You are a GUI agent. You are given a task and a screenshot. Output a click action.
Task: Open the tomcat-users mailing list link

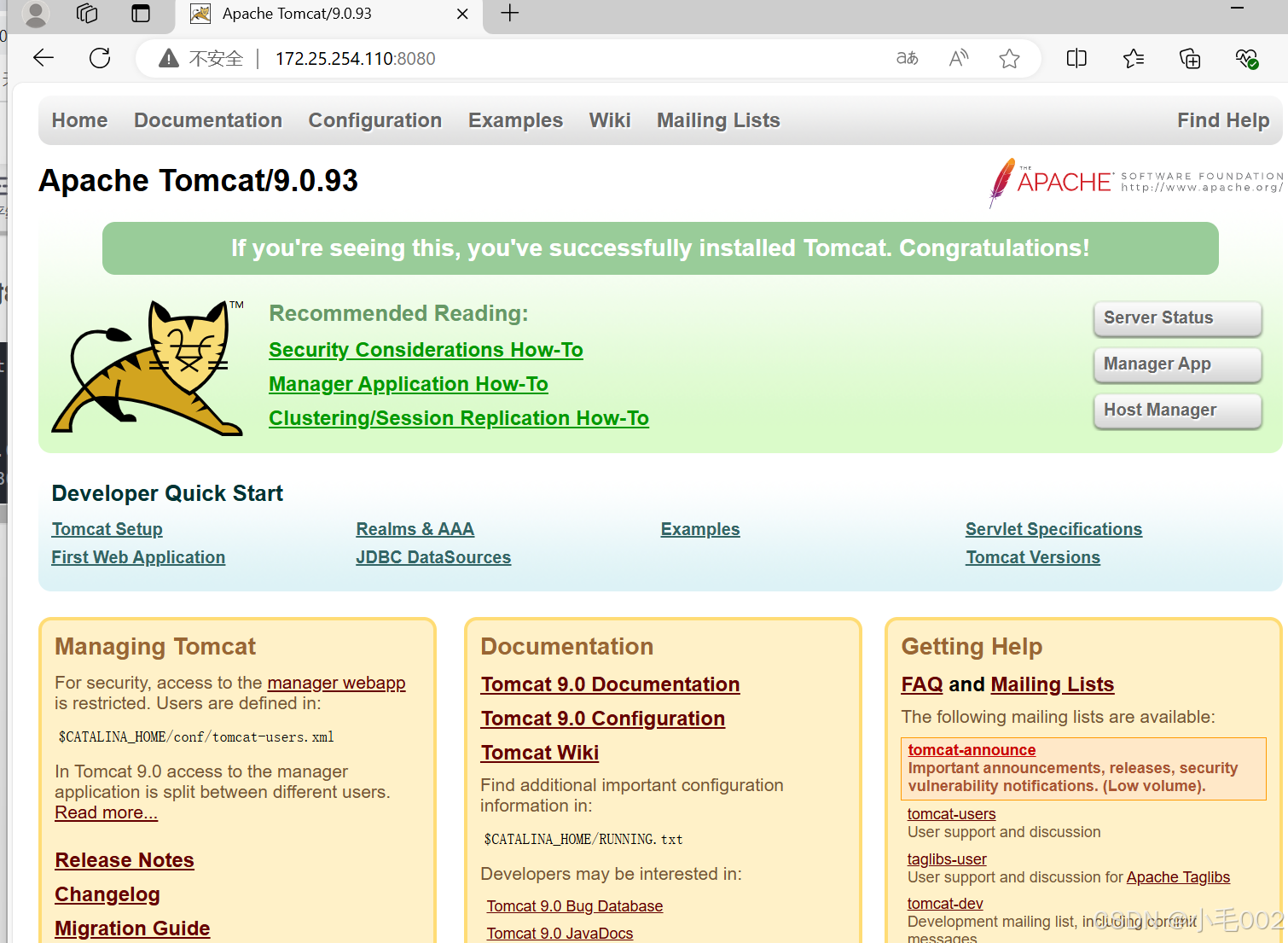point(951,814)
